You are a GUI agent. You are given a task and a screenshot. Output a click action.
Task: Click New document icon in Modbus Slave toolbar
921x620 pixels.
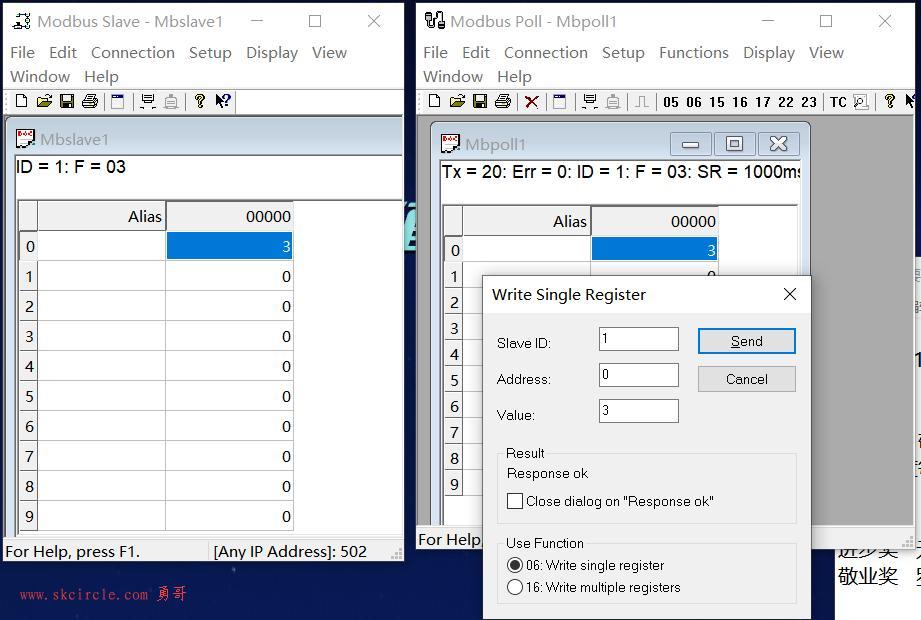(x=21, y=101)
